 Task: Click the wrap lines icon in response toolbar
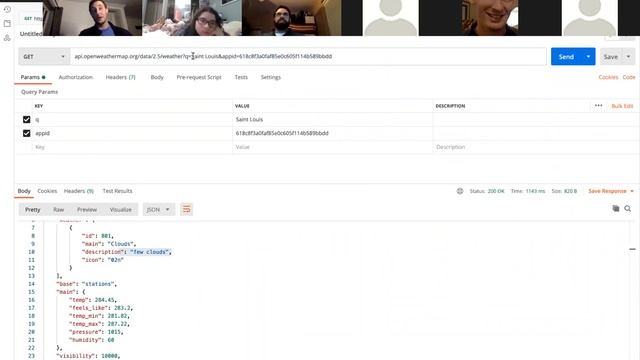click(x=187, y=209)
